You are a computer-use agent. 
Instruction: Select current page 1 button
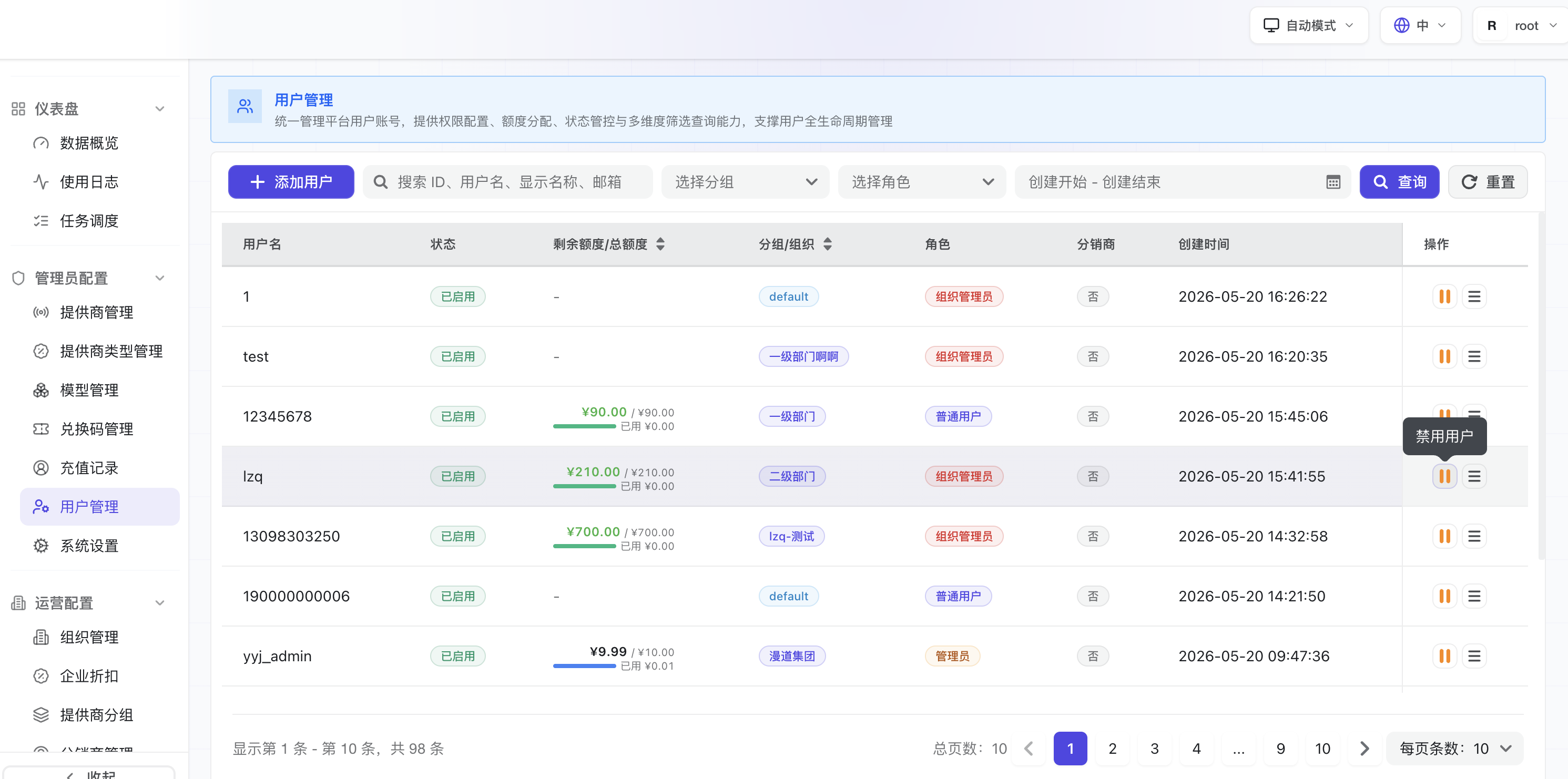click(x=1070, y=749)
